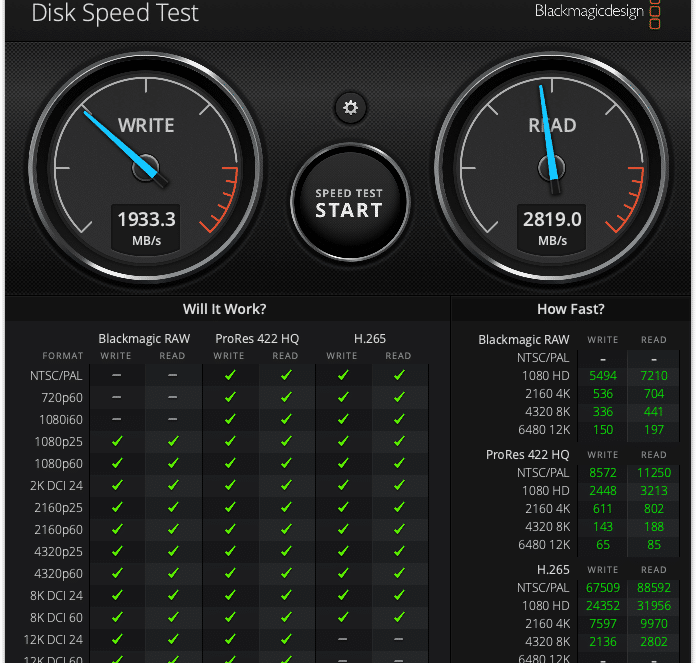Open settings with the gear icon
This screenshot has height=663, width=696.
point(350,107)
